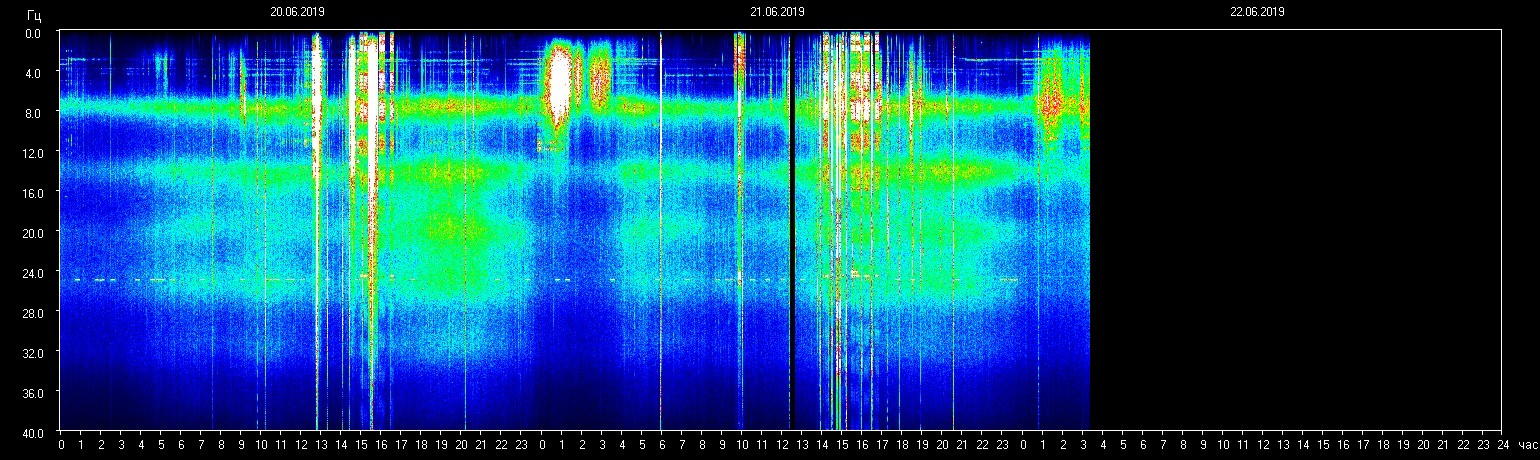Image resolution: width=1540 pixels, height=460 pixels.
Task: Click the 21.06.2019 date label
Action: [777, 12]
